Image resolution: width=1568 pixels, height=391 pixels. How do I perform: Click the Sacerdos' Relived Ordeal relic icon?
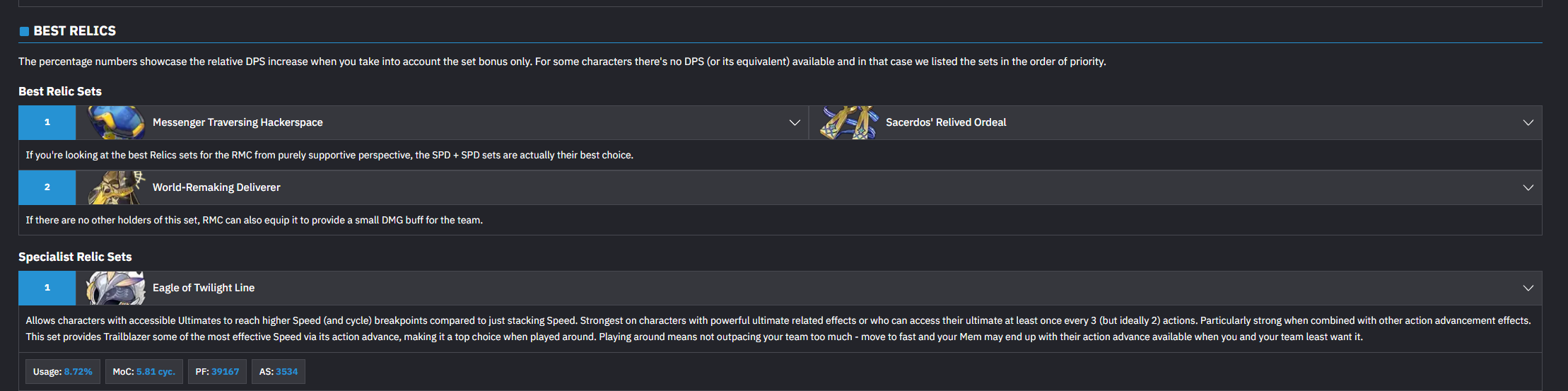(x=849, y=122)
